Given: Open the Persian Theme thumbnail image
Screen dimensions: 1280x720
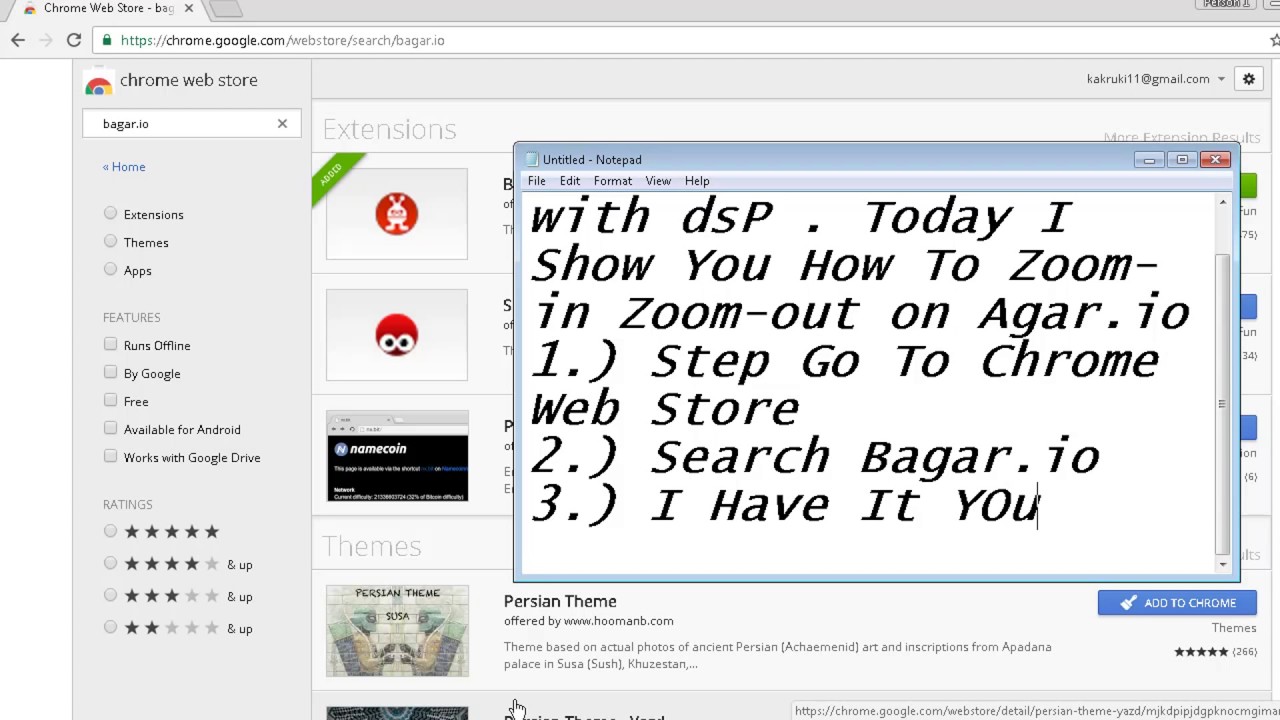Looking at the screenshot, I should (397, 631).
